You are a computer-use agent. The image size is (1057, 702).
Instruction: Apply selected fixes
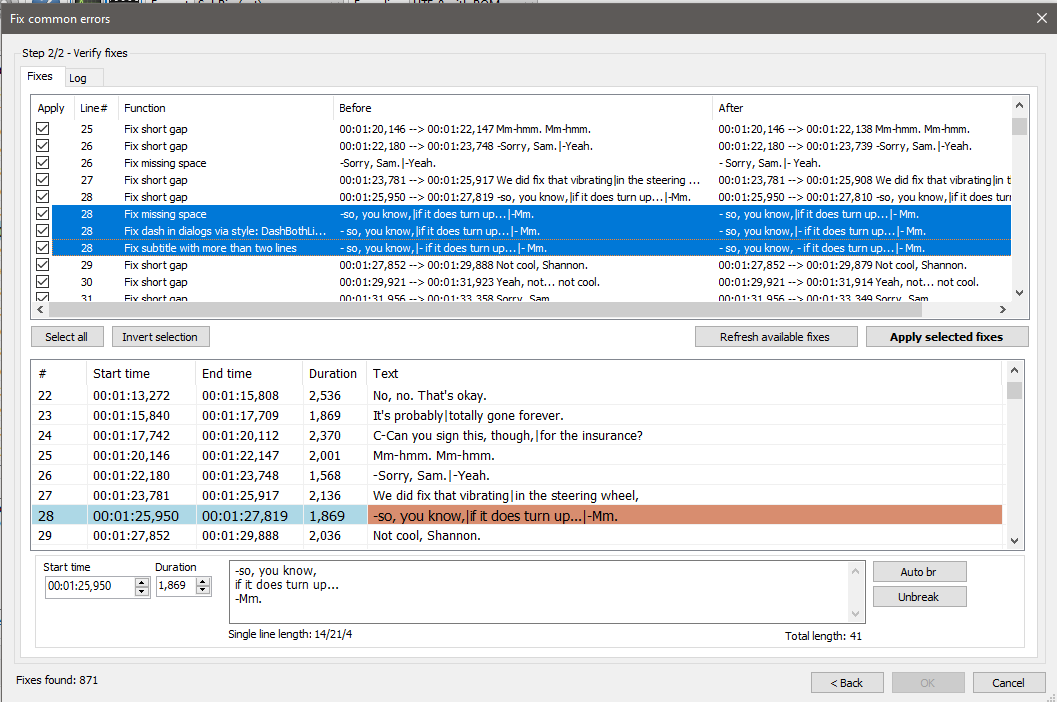[x=946, y=337]
